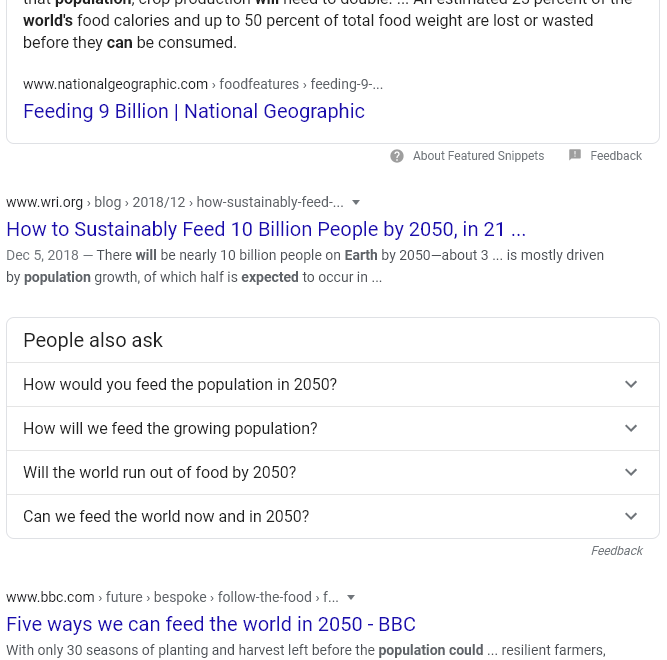The image size is (667, 660).
Task: Open Feeding 9 Billion National Geographic link
Action: tap(194, 111)
